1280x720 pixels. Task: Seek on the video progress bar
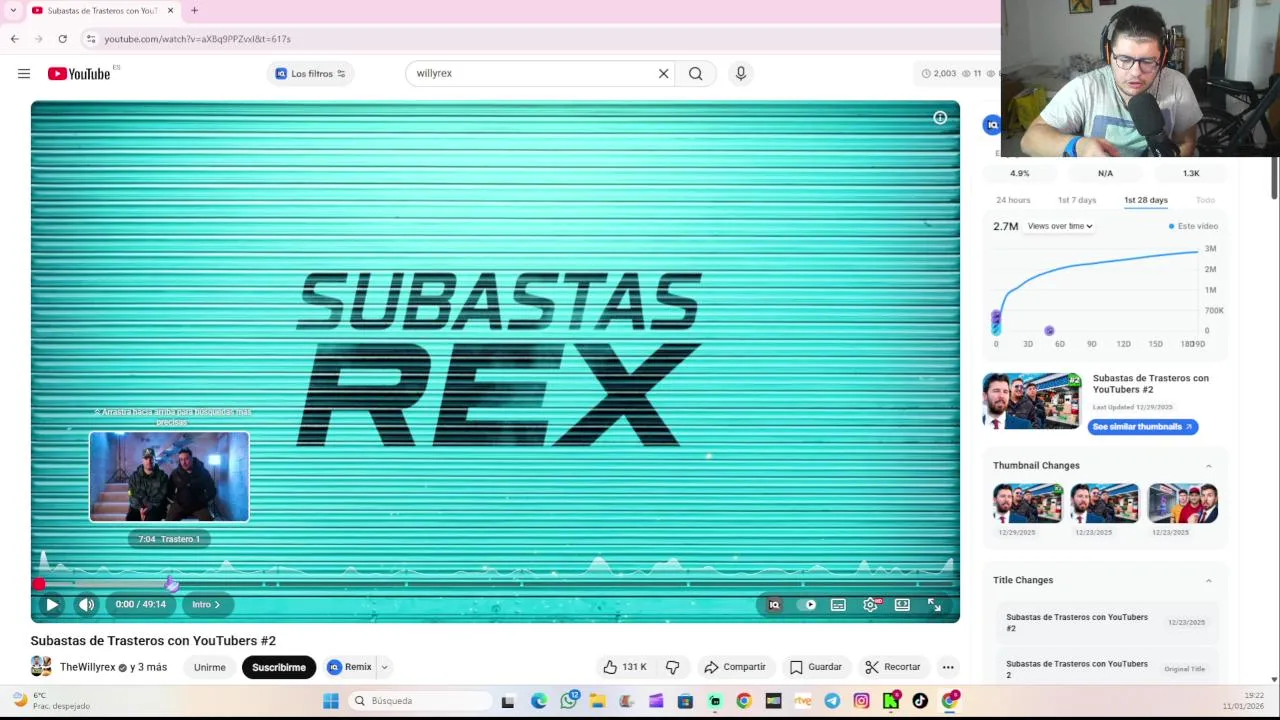click(496, 583)
